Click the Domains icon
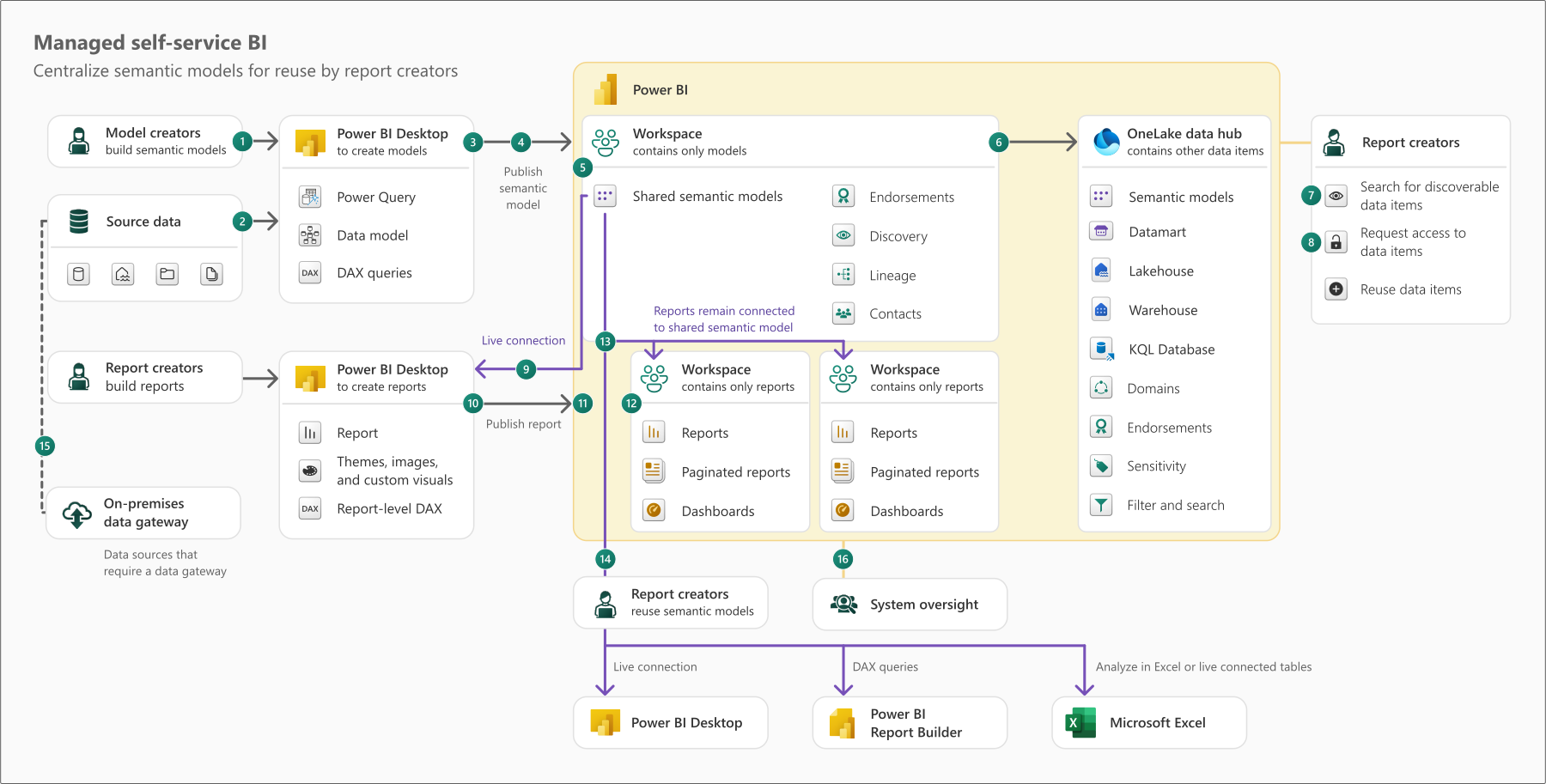1546x784 pixels. 1101,387
